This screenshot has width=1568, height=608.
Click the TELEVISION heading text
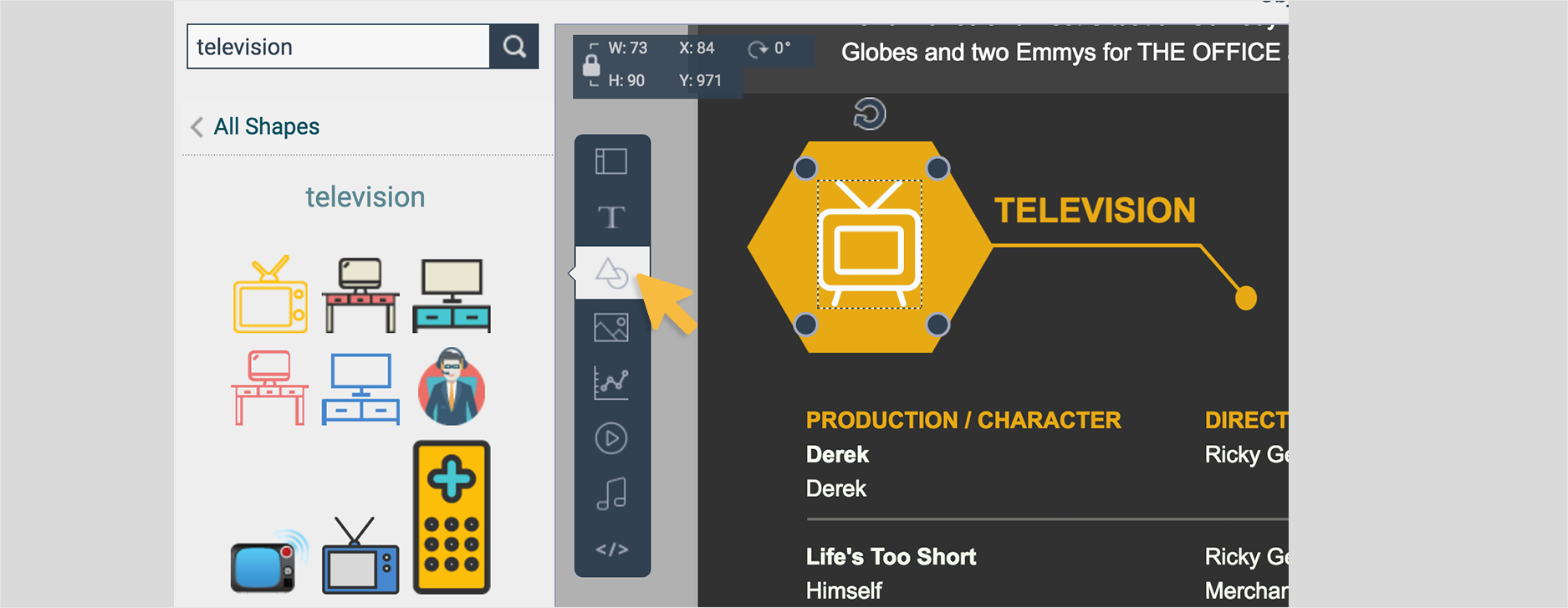click(1094, 211)
